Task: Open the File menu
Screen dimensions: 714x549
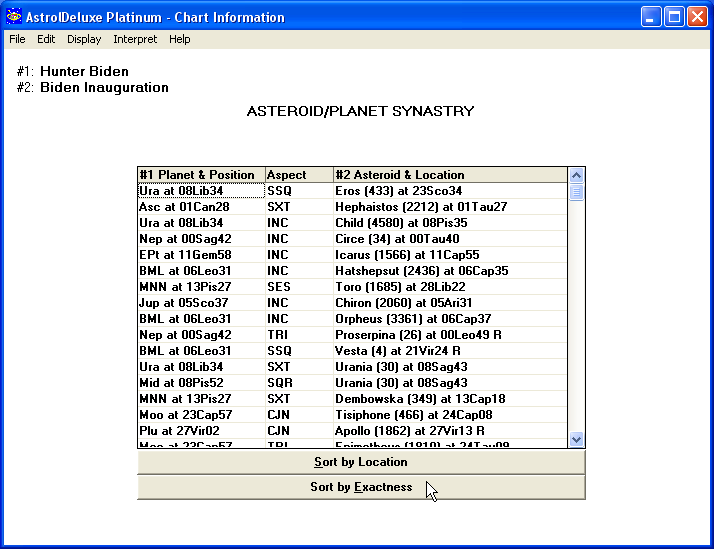Action: [17, 39]
